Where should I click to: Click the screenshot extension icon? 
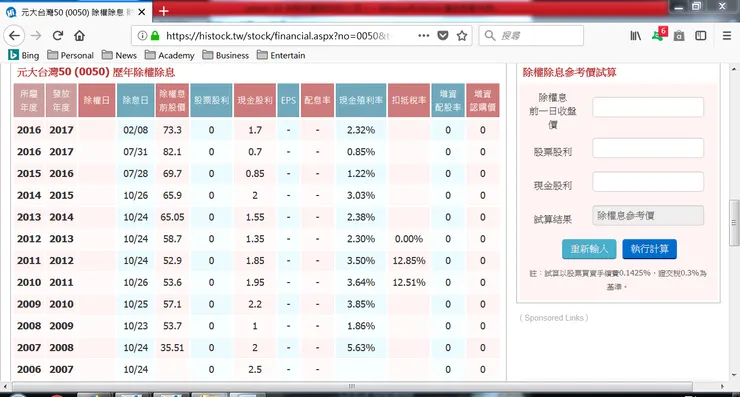[679, 35]
